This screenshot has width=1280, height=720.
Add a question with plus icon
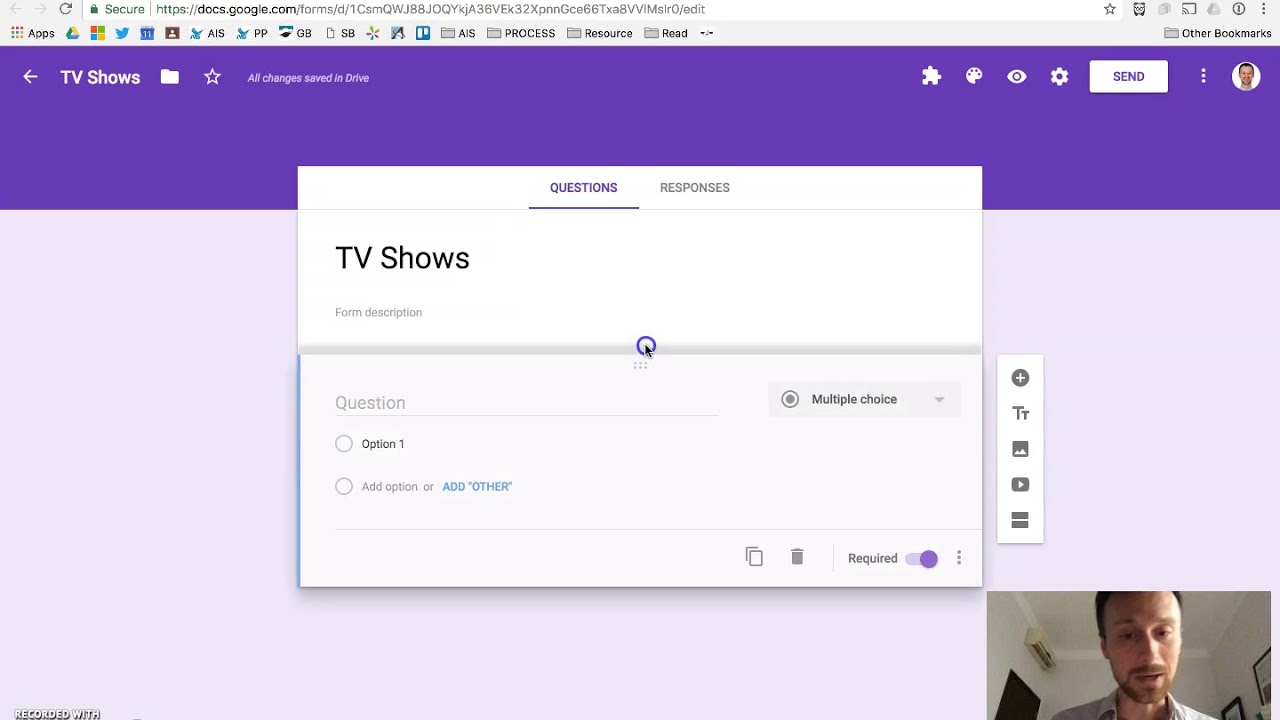click(x=1020, y=378)
